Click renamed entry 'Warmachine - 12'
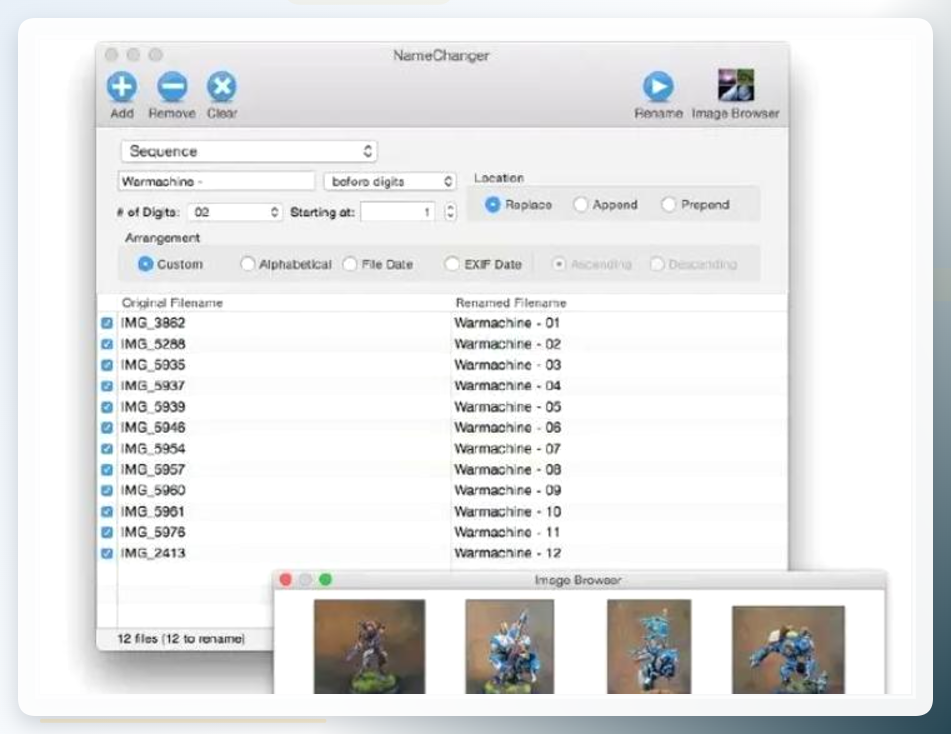 coord(507,553)
